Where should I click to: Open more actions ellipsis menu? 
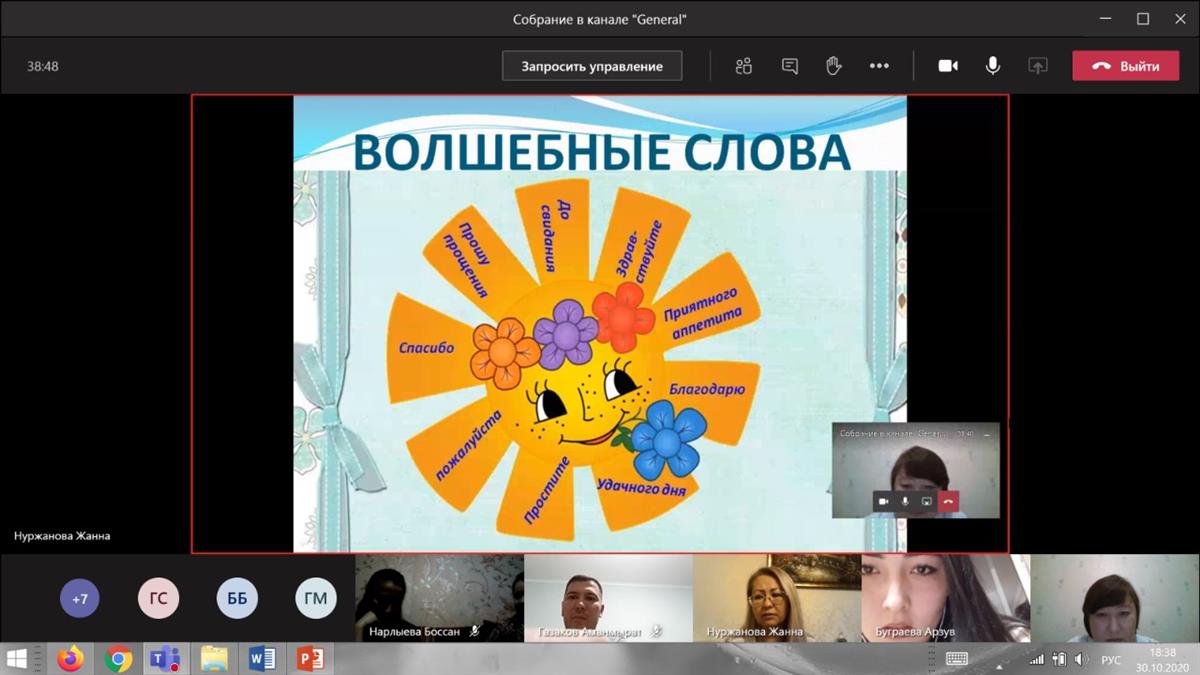(x=879, y=66)
